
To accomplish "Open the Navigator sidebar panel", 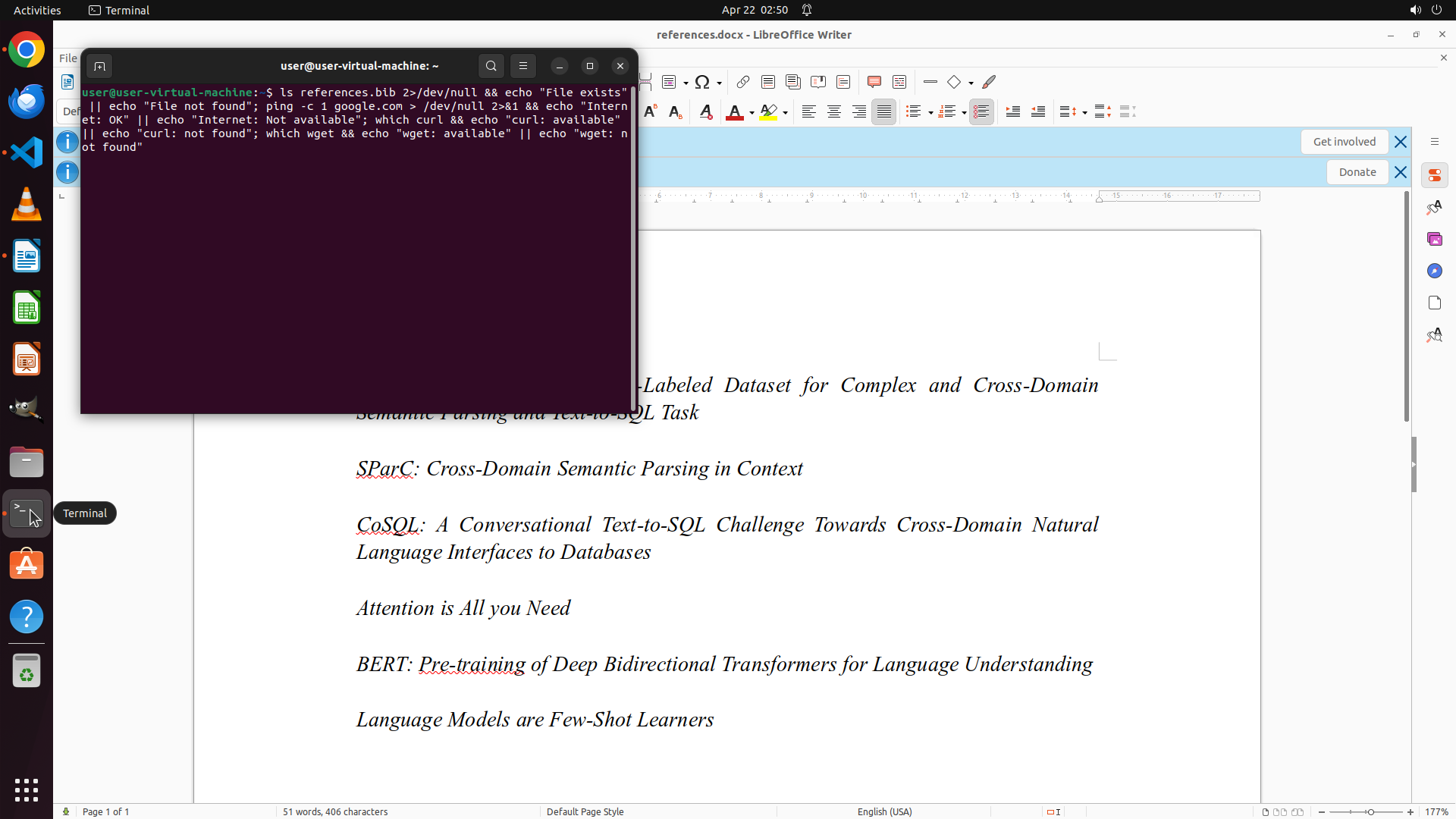I will point(1434,271).
